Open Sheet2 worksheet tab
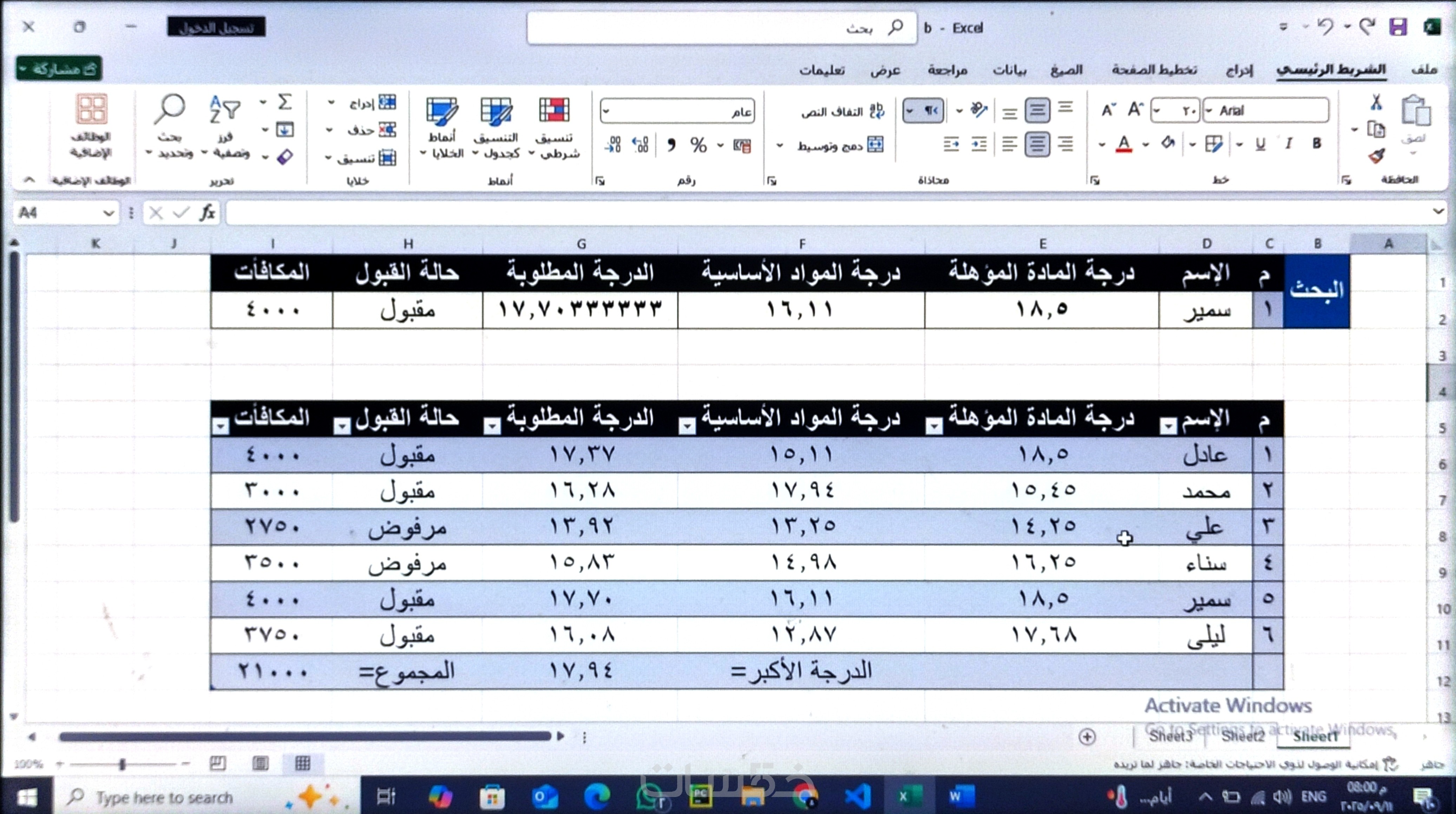 (1242, 736)
